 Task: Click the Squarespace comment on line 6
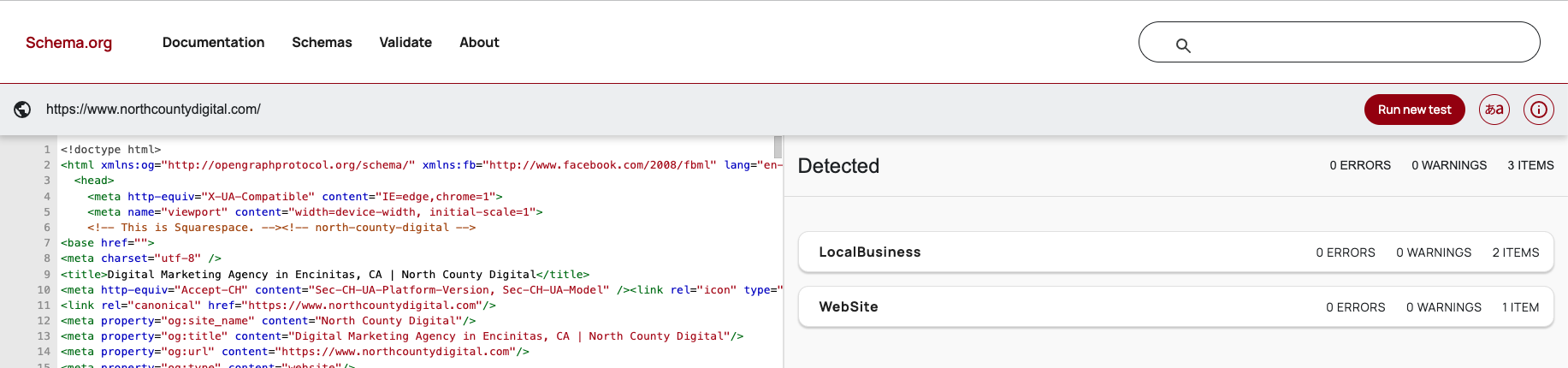point(281,228)
